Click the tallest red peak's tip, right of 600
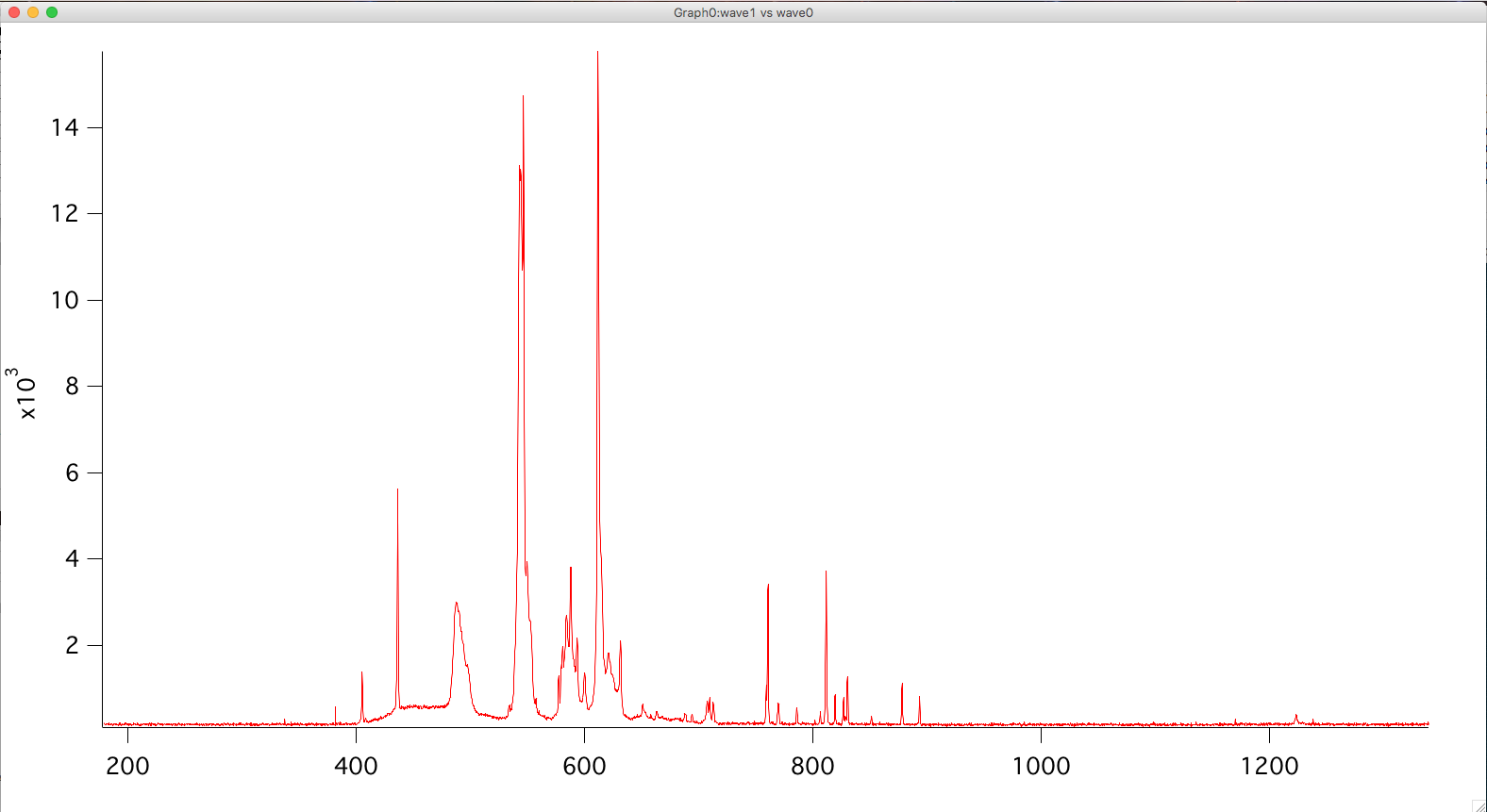Viewport: 1487px width, 812px height. [x=597, y=54]
